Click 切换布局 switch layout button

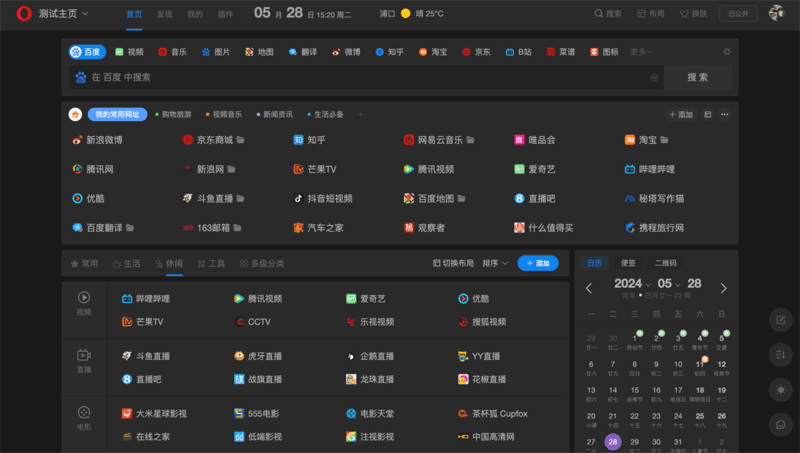453,263
